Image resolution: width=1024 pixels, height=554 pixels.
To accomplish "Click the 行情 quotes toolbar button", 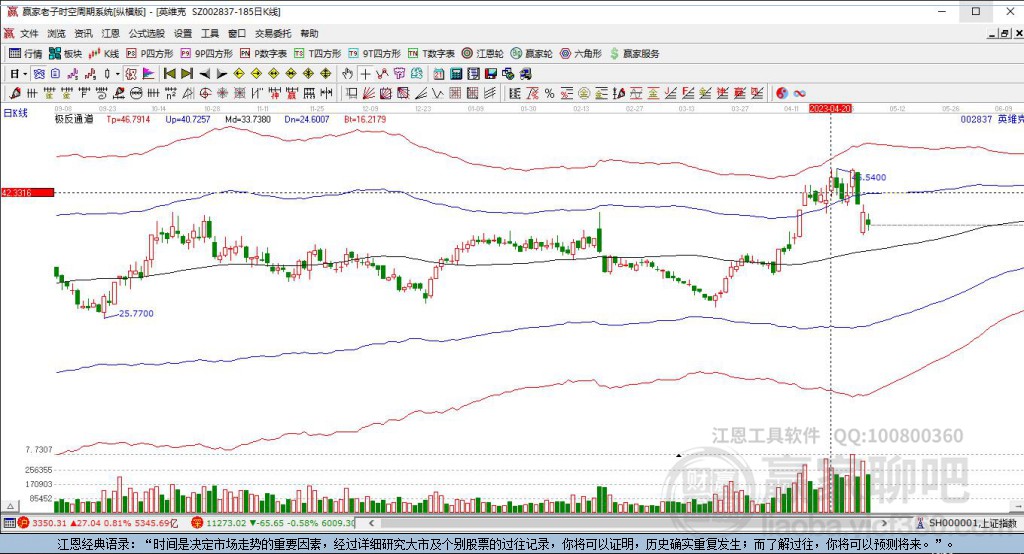I will click(26, 53).
